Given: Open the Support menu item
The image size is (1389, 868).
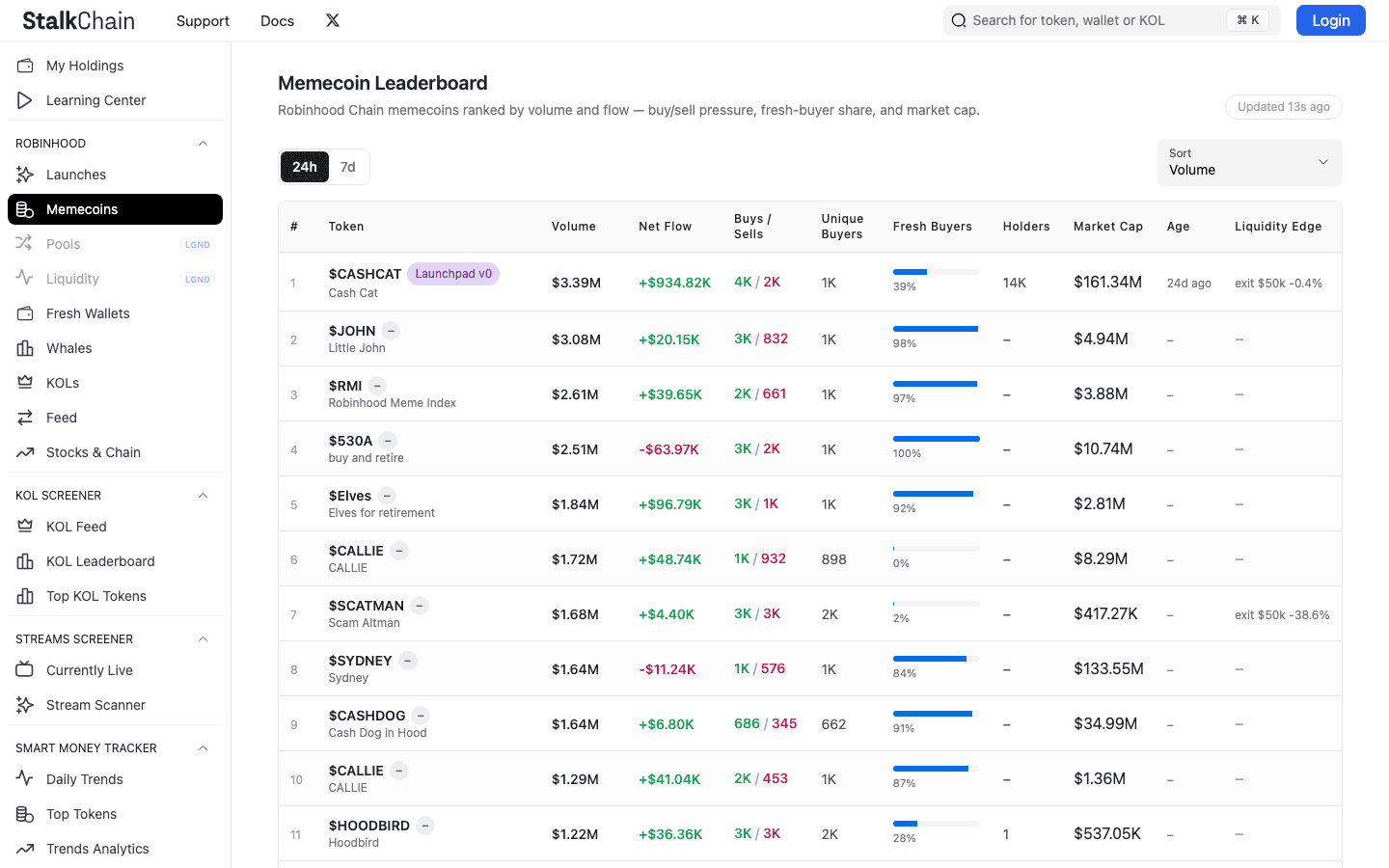Looking at the screenshot, I should tap(203, 20).
